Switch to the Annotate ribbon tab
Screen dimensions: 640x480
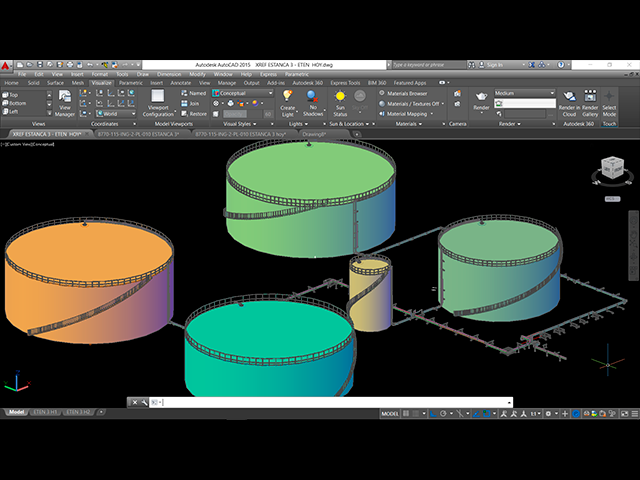(x=179, y=83)
